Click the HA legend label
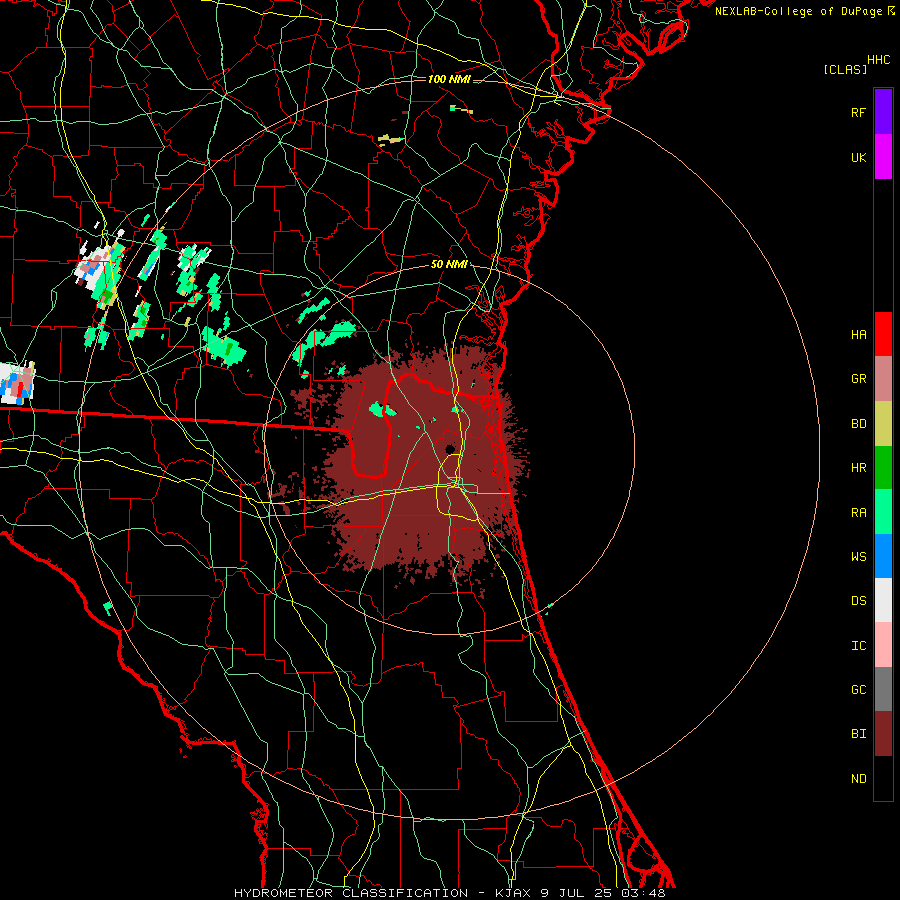Viewport: 900px width, 900px height. tap(858, 334)
